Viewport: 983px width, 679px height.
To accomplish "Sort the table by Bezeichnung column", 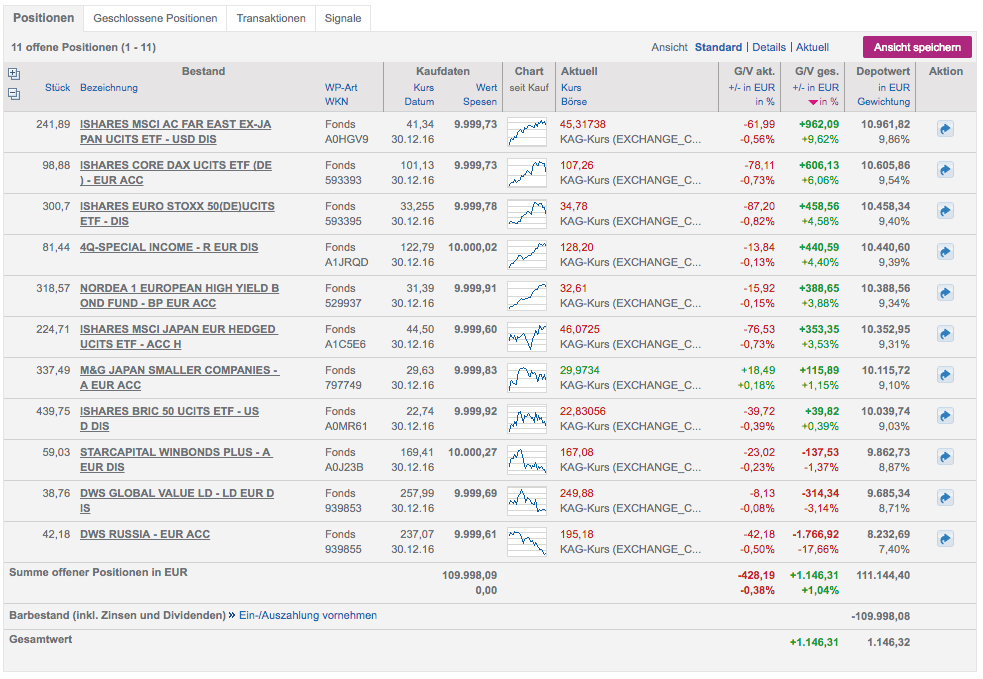I will coord(109,88).
